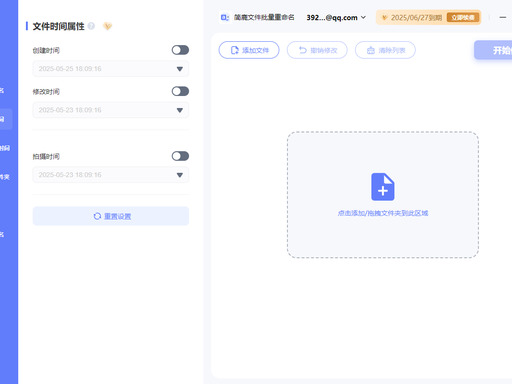
Task: Click the 修改时间 label
Action: tap(46, 92)
